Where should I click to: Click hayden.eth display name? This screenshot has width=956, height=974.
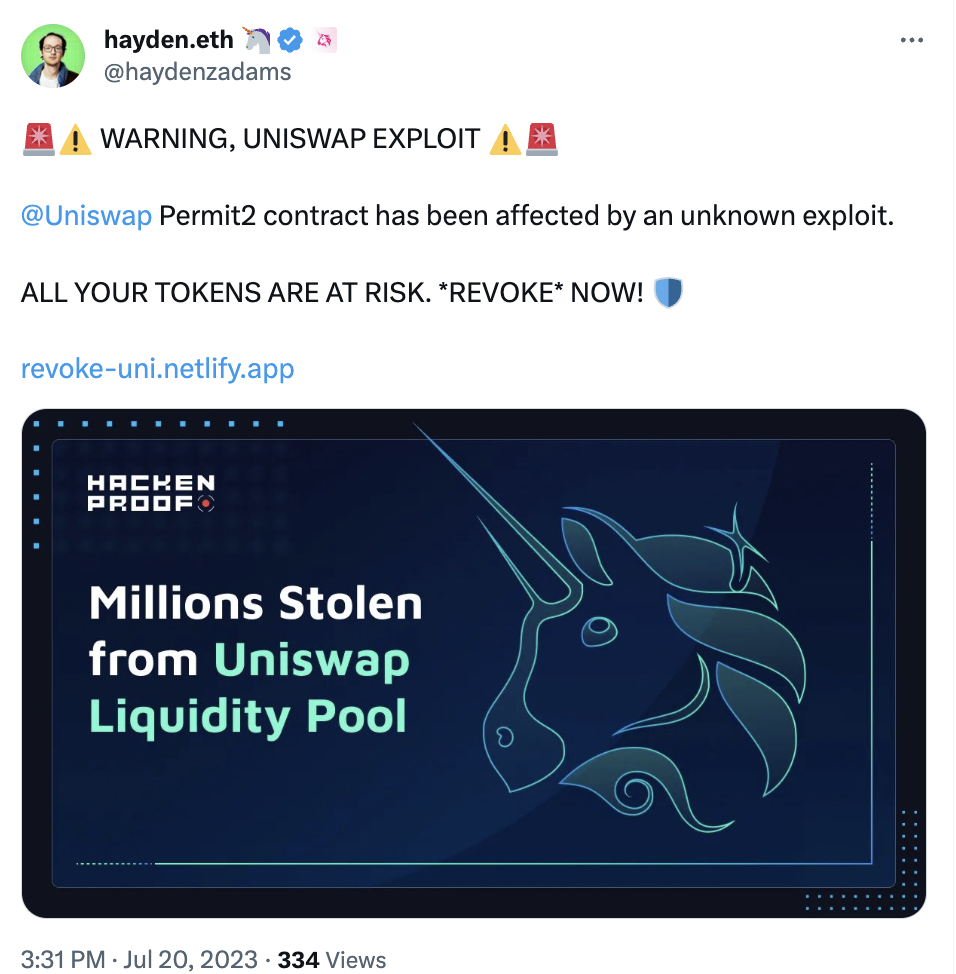[x=167, y=38]
